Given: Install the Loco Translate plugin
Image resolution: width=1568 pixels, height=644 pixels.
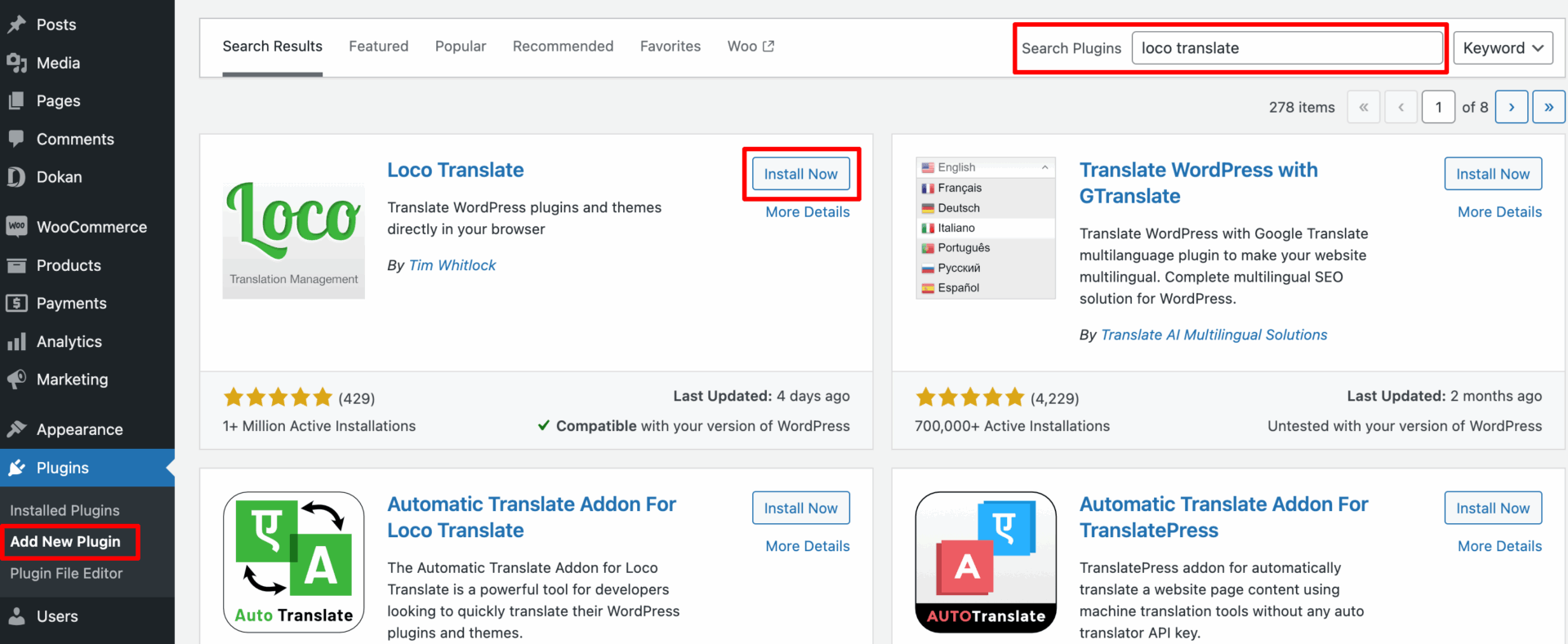Looking at the screenshot, I should pos(801,174).
